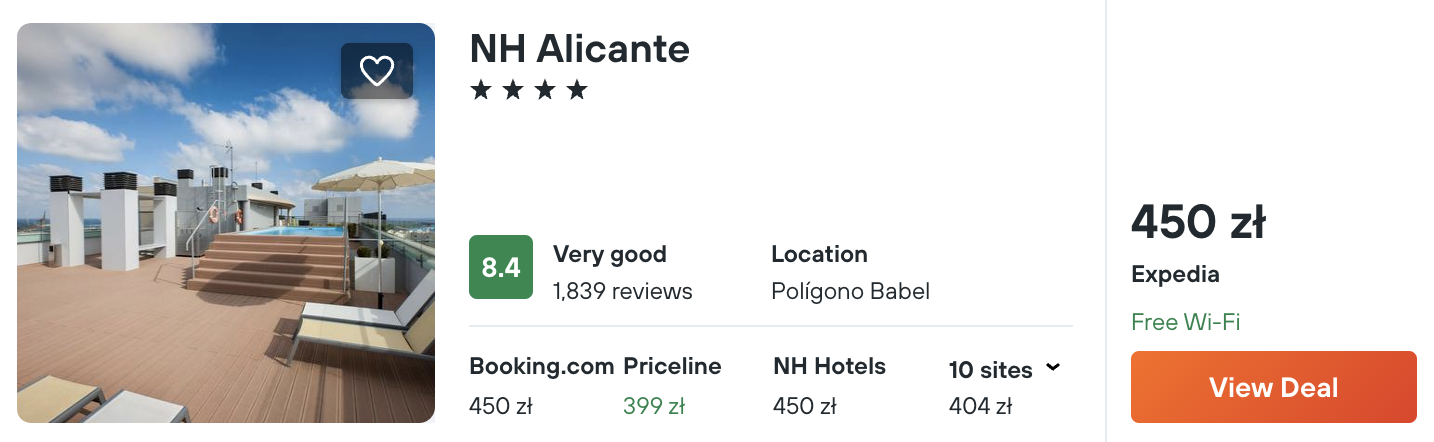The image size is (1434, 442).
Task: Open the NH Alicante hotel title
Action: point(579,48)
